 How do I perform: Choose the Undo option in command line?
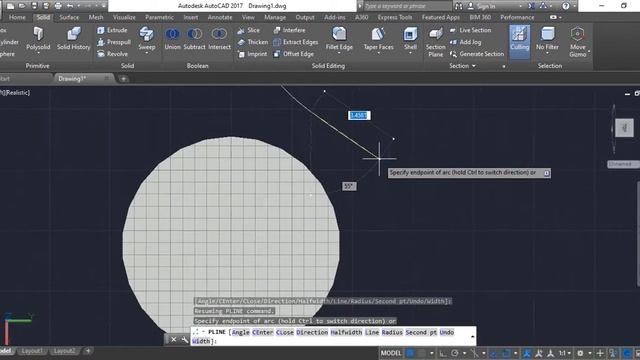coord(447,332)
